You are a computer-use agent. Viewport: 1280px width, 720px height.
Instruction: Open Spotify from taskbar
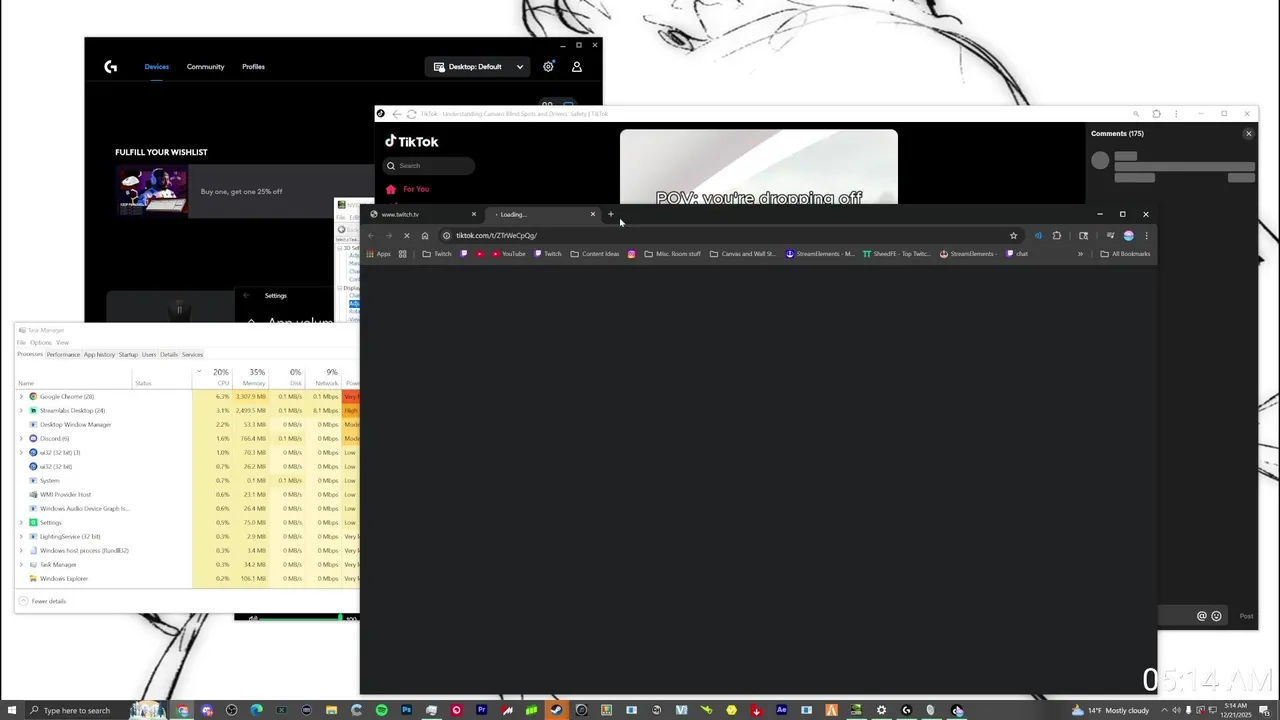click(381, 711)
